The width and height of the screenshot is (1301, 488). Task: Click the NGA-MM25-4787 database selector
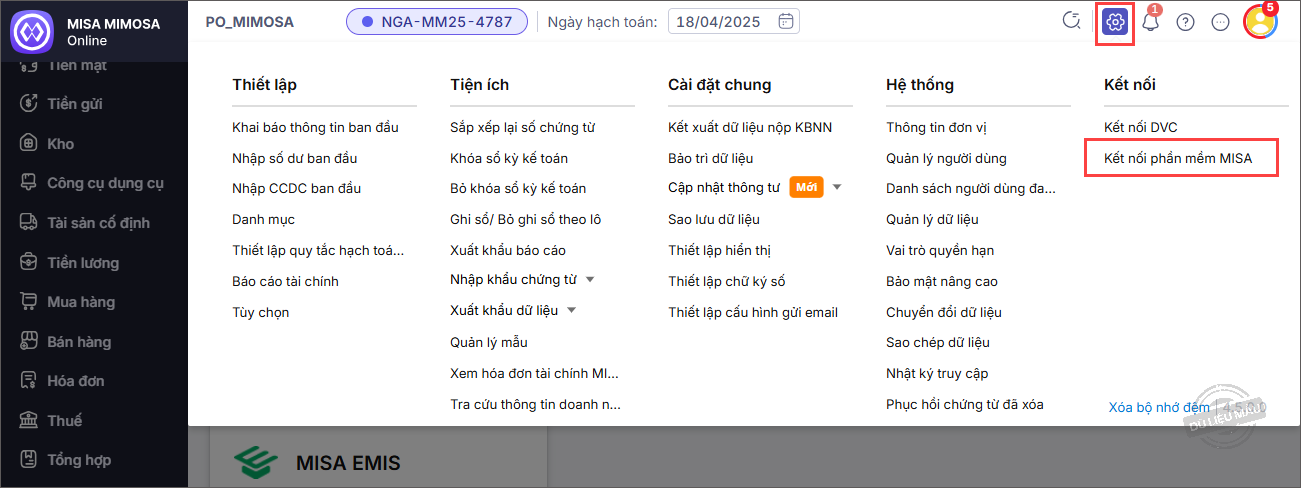click(437, 21)
